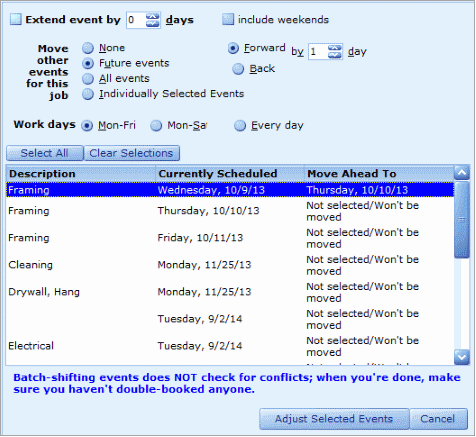
Task: Select the None radio button
Action: click(x=88, y=48)
